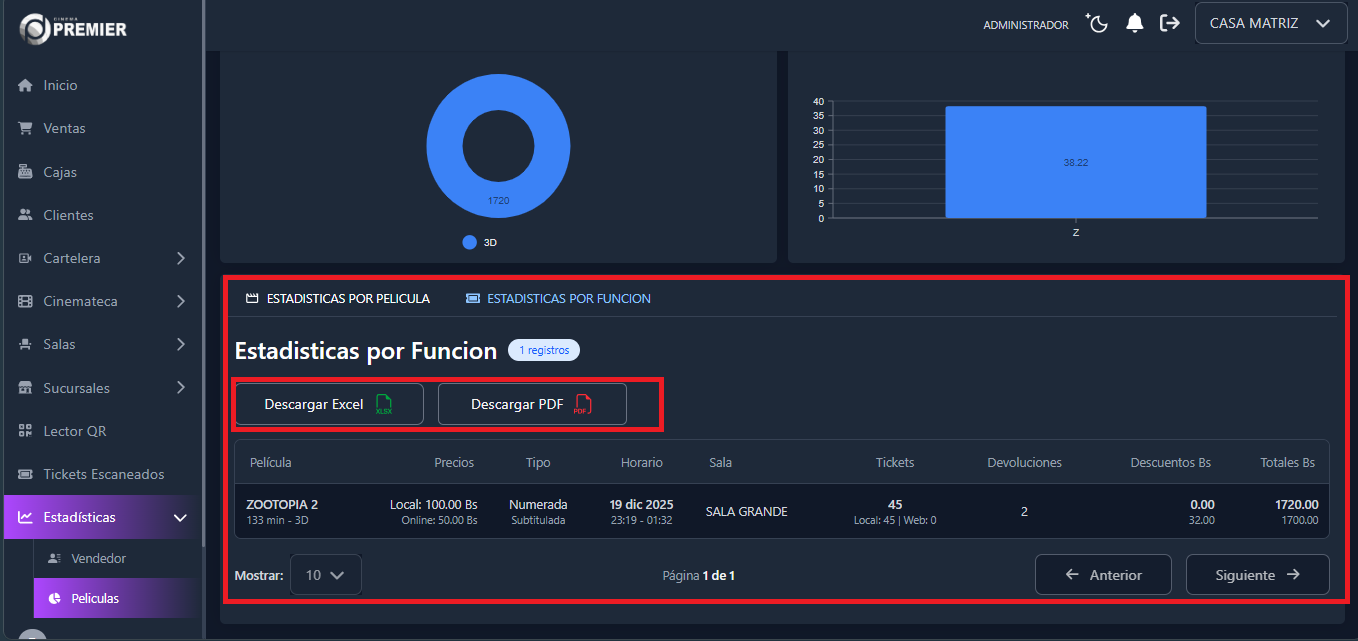Click the Descargar PDF button
The width and height of the screenshot is (1358, 641).
click(532, 404)
